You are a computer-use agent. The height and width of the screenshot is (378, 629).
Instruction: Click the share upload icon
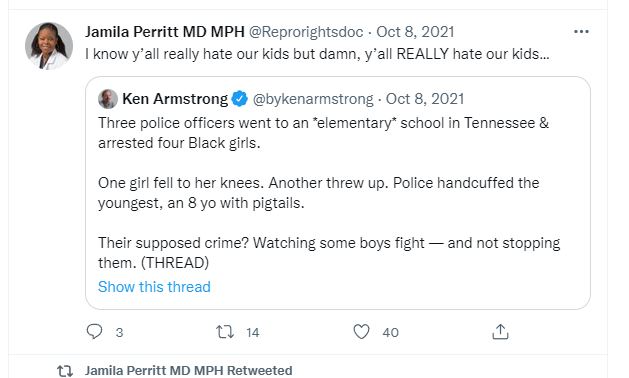[500, 332]
